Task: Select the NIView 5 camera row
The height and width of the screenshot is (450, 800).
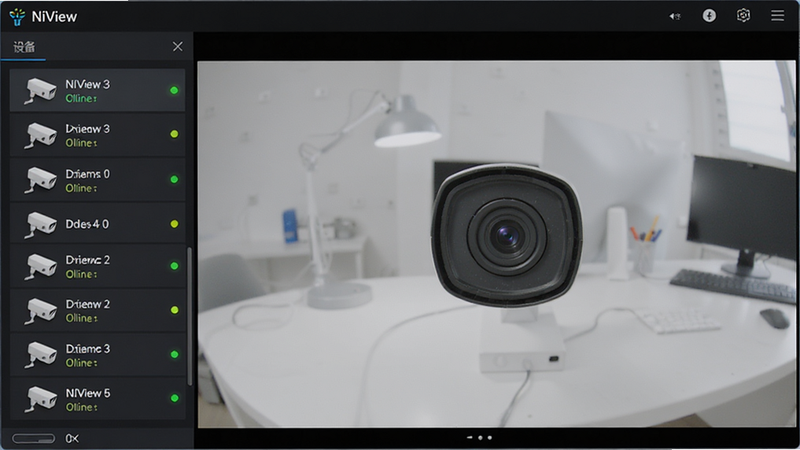Action: point(97,399)
